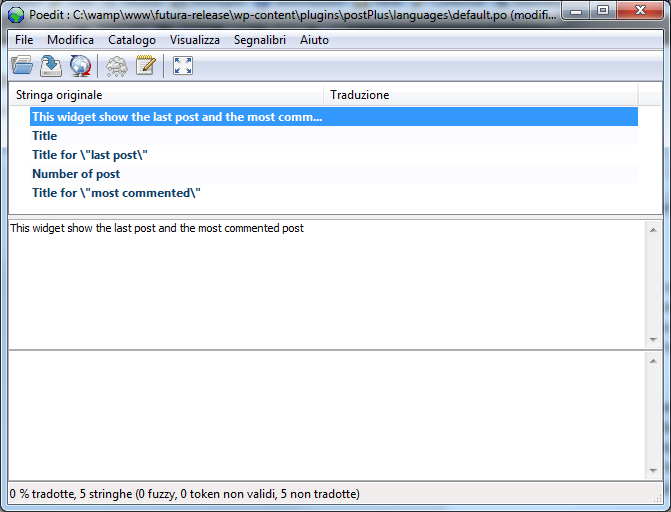Open the comment editor notepad icon
The height and width of the screenshot is (512, 671).
pyautogui.click(x=145, y=65)
